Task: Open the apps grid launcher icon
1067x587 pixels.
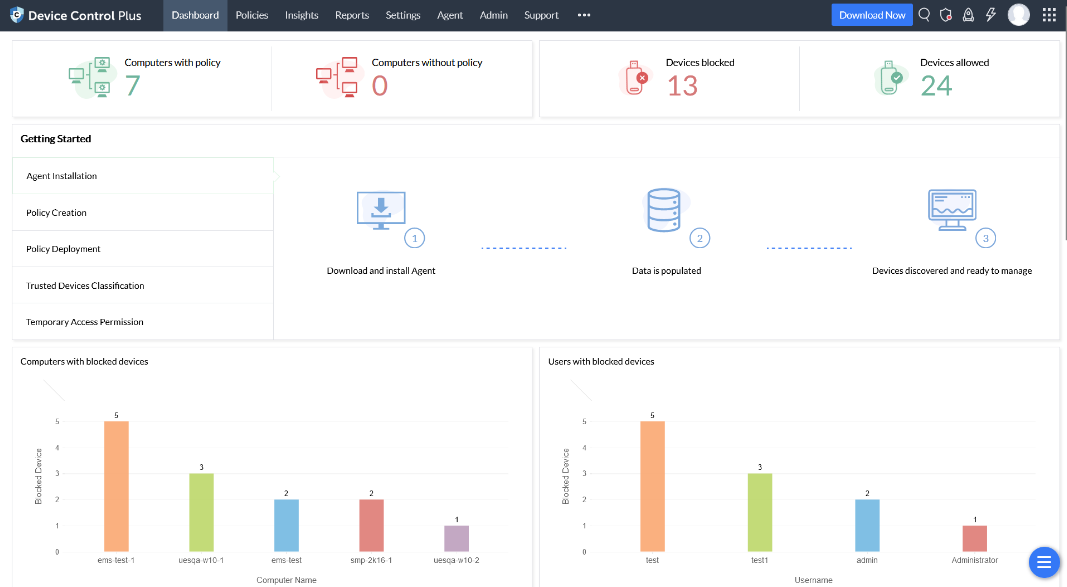Action: point(1049,15)
